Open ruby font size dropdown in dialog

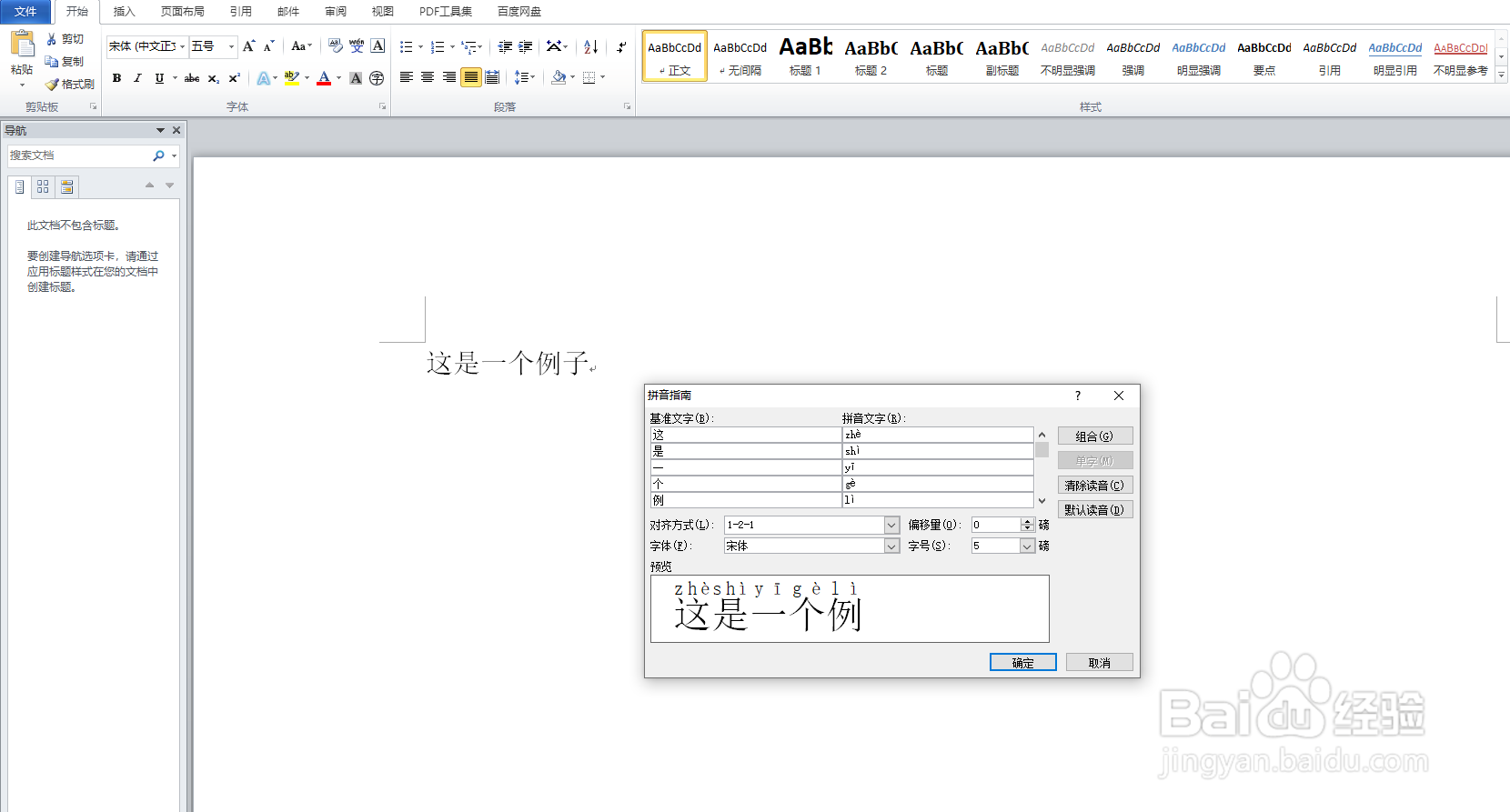[1027, 546]
